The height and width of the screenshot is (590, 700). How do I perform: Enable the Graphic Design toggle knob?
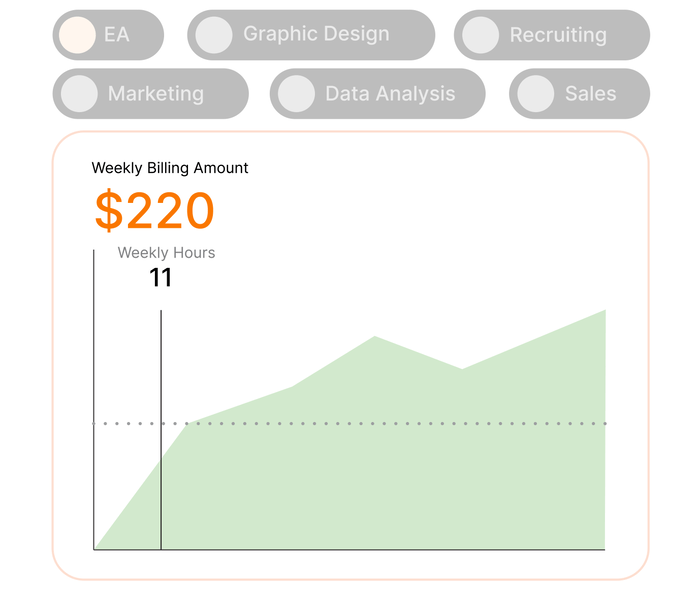213,35
